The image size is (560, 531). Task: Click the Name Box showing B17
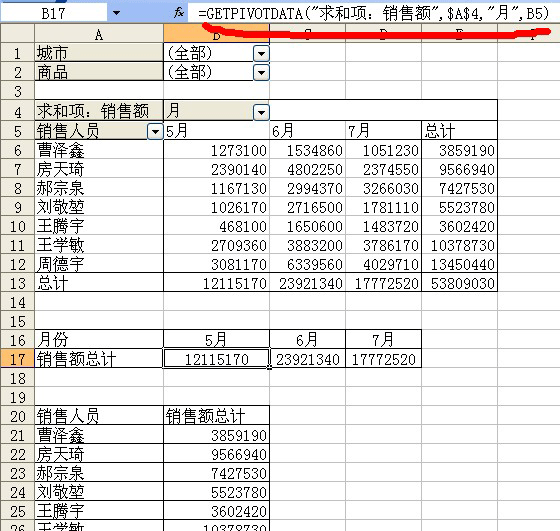(54, 14)
